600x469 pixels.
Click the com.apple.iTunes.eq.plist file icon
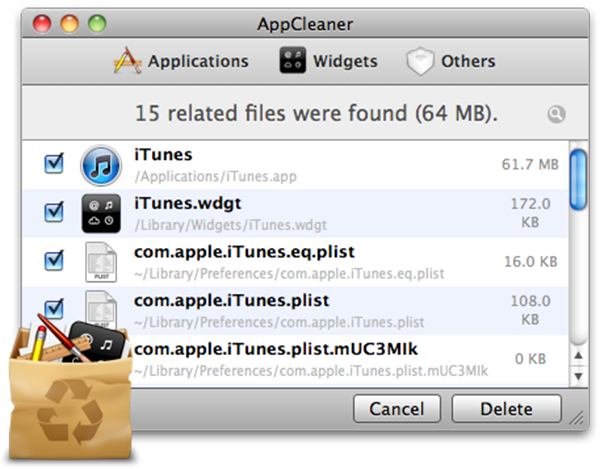(101, 262)
